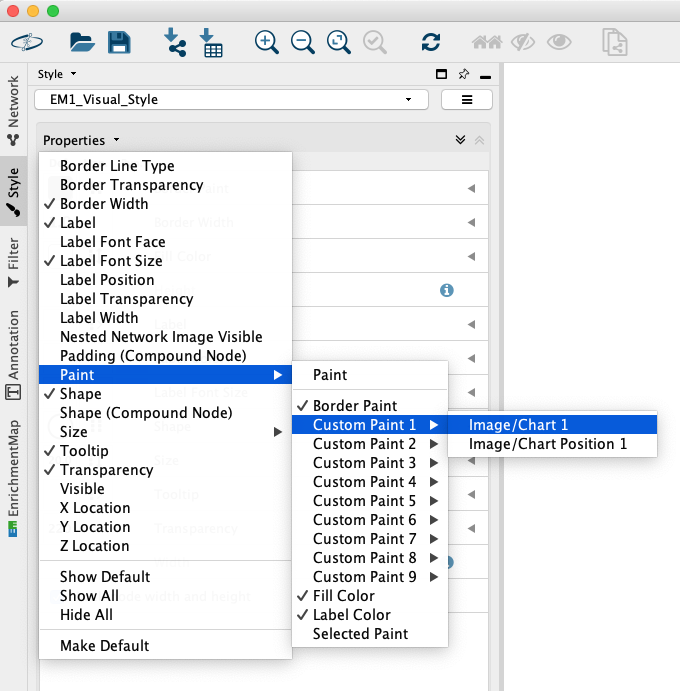
Task: Zoom out with minus magnifier
Action: coord(302,42)
